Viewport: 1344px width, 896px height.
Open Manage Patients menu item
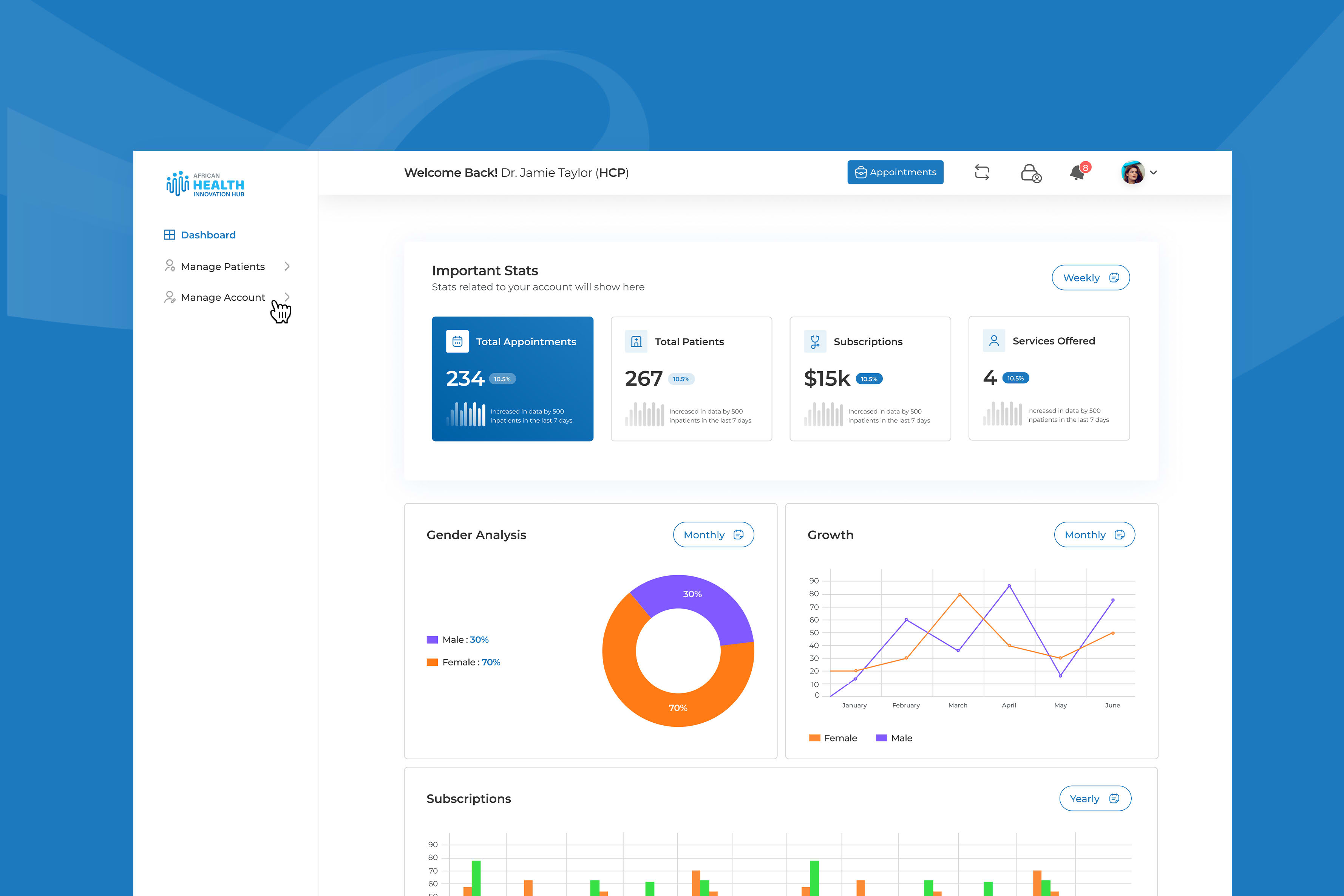[x=223, y=266]
